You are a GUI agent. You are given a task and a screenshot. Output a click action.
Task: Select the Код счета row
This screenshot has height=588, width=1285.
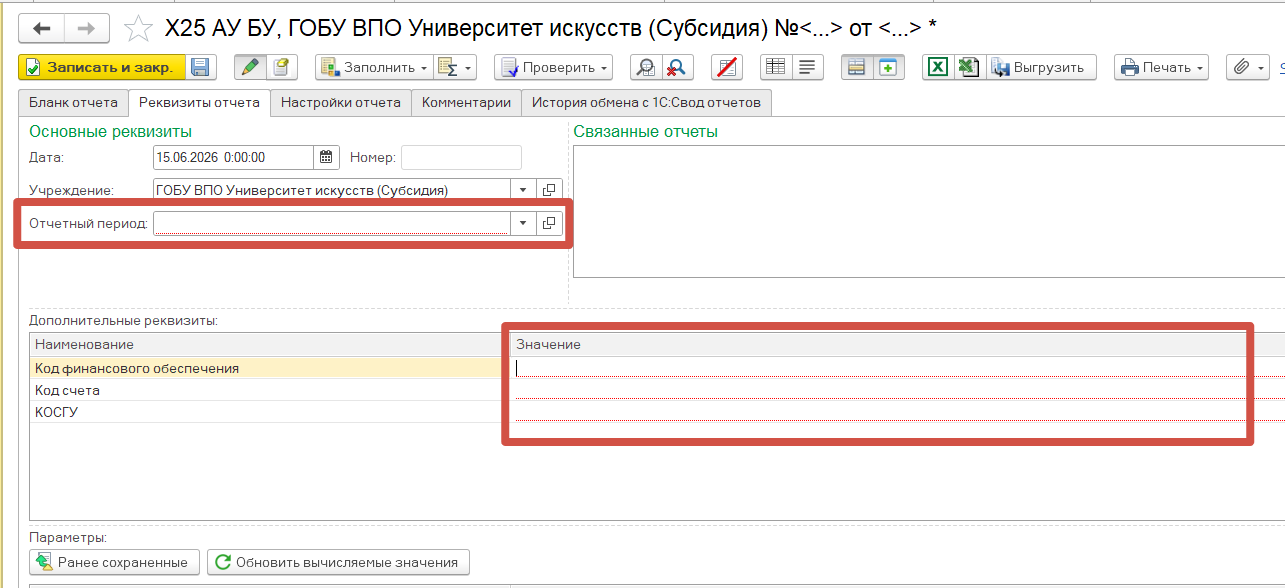(270, 390)
